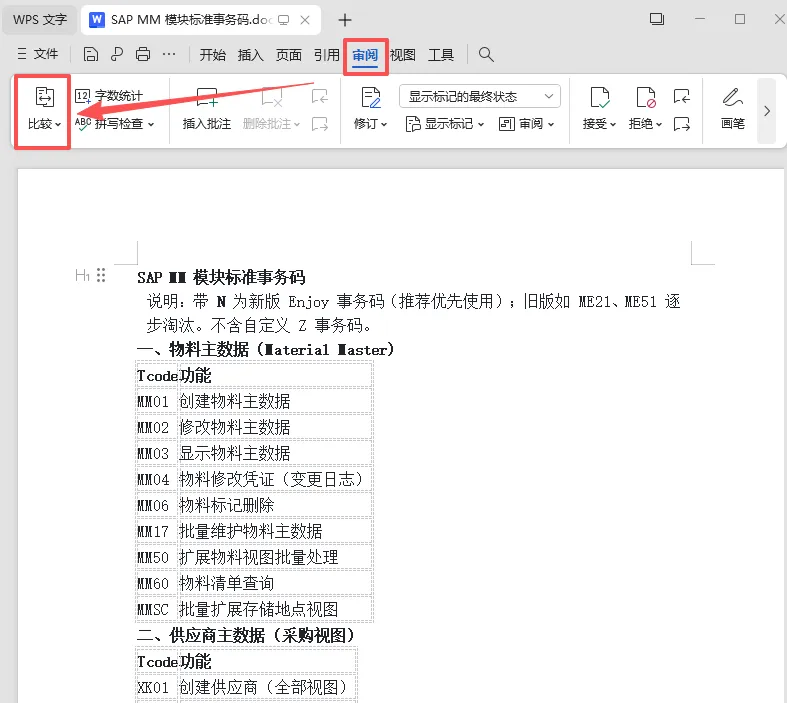Open 显示标记 show markup menu
The height and width of the screenshot is (703, 787).
(444, 123)
